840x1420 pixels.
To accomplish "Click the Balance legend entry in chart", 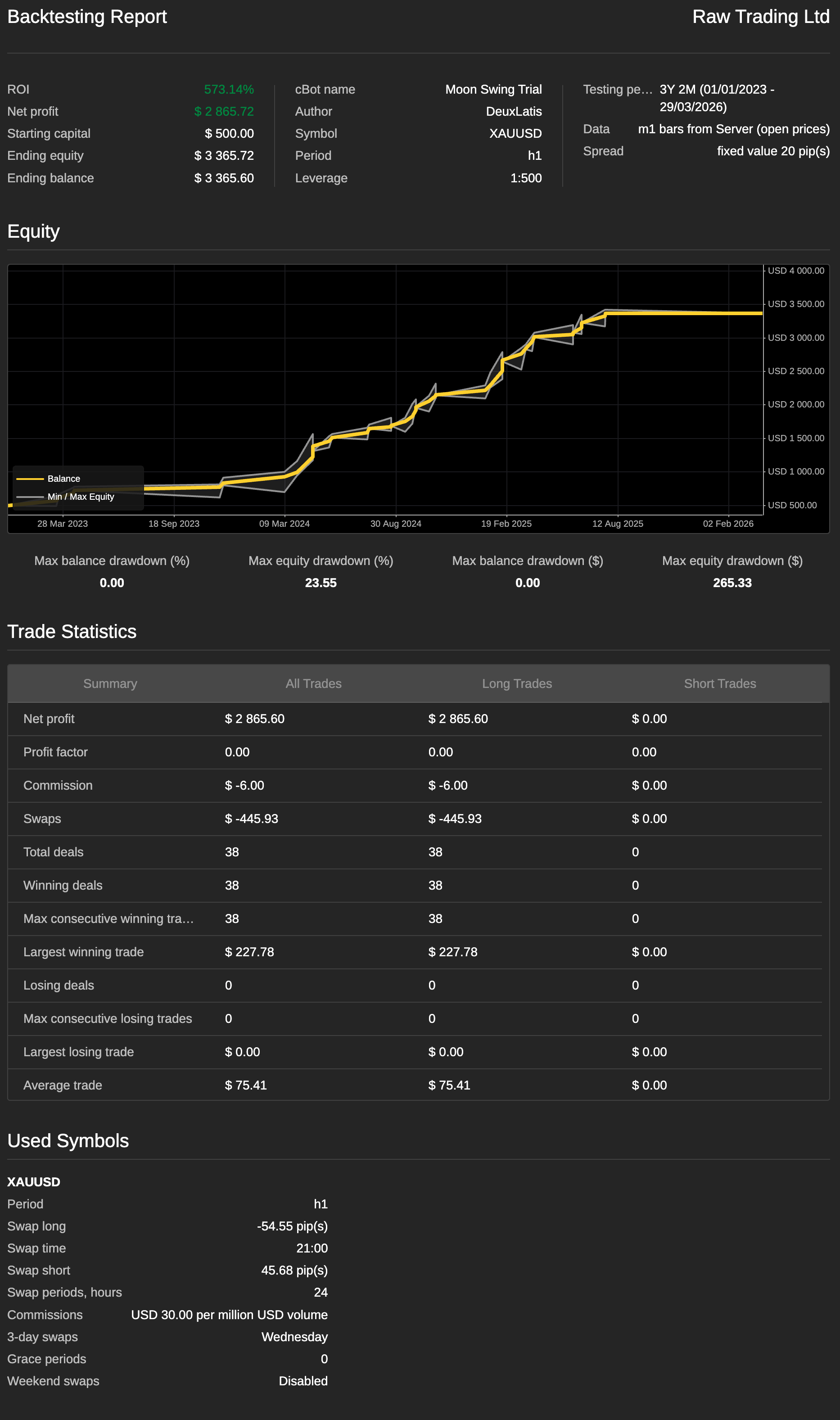I will click(63, 479).
